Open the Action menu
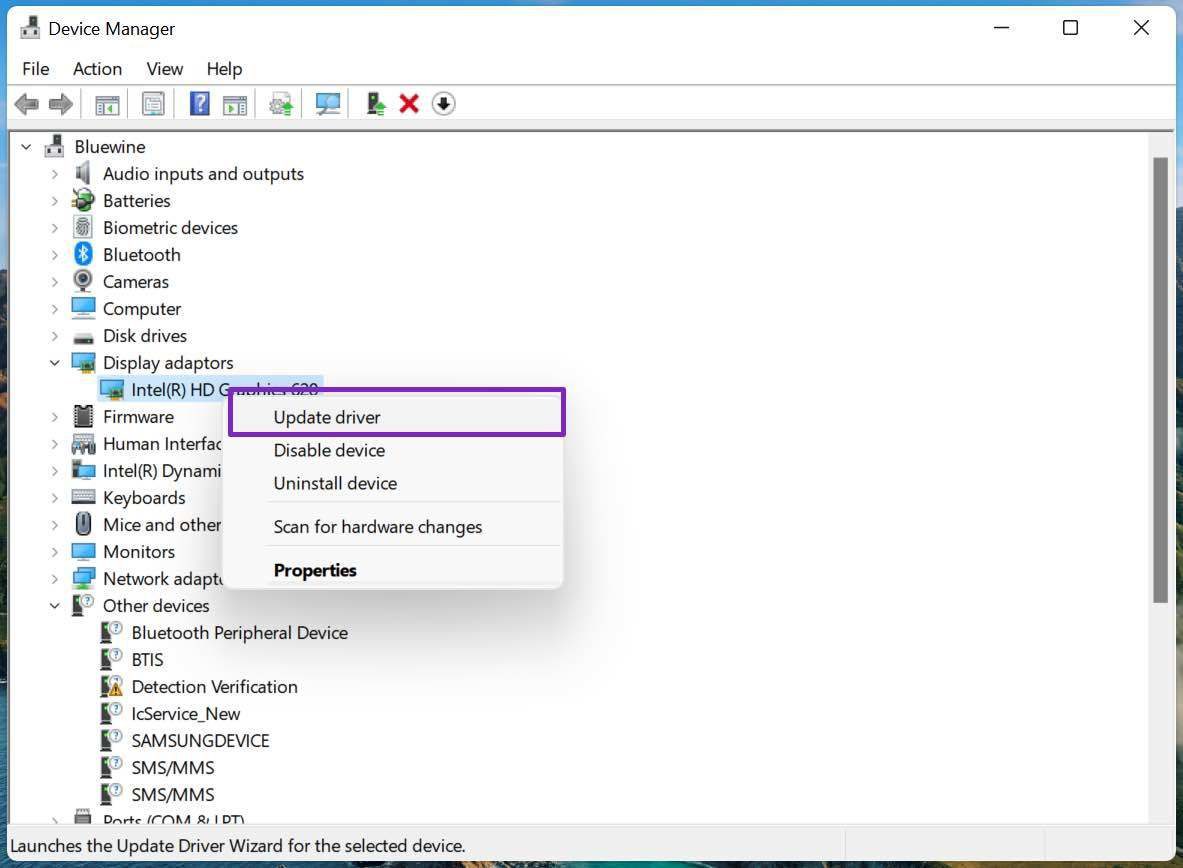1183x868 pixels. pos(97,69)
